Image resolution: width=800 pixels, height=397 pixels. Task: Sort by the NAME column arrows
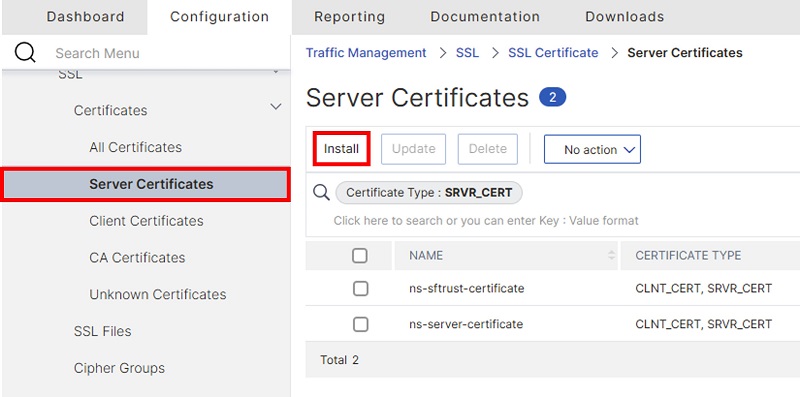(611, 255)
